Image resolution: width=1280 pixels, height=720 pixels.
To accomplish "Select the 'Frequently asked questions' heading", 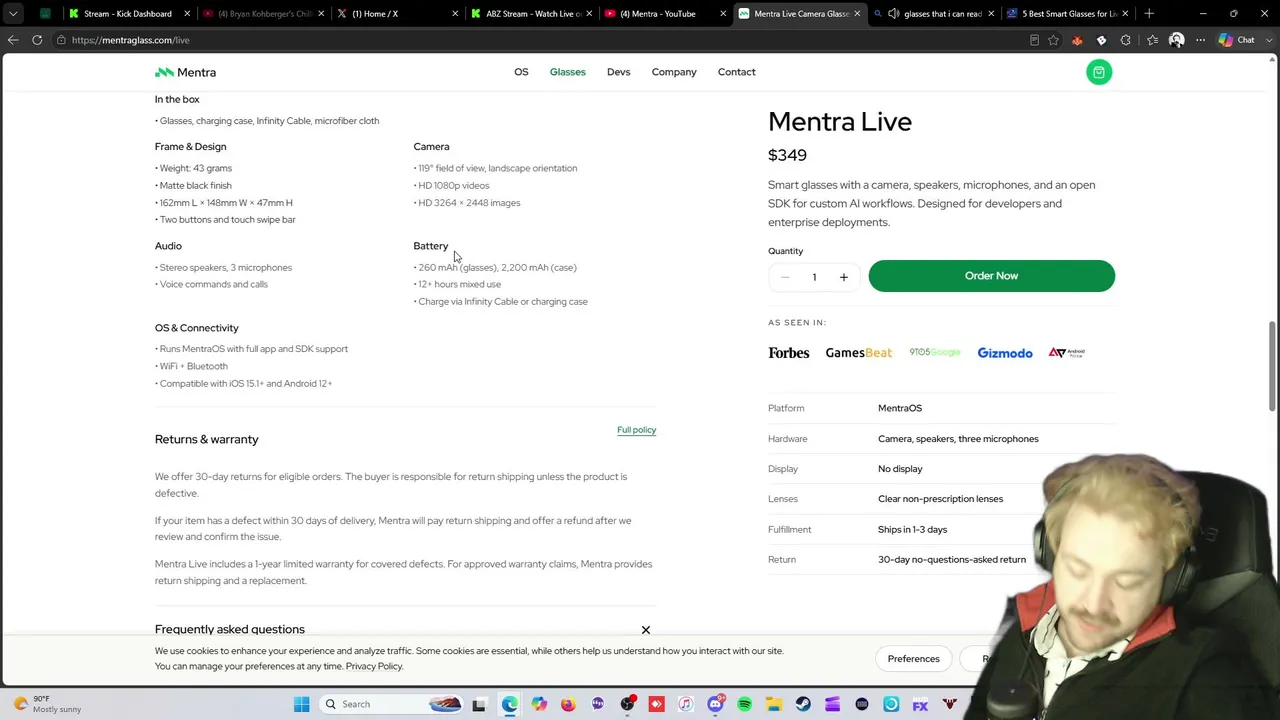I will pyautogui.click(x=230, y=630).
